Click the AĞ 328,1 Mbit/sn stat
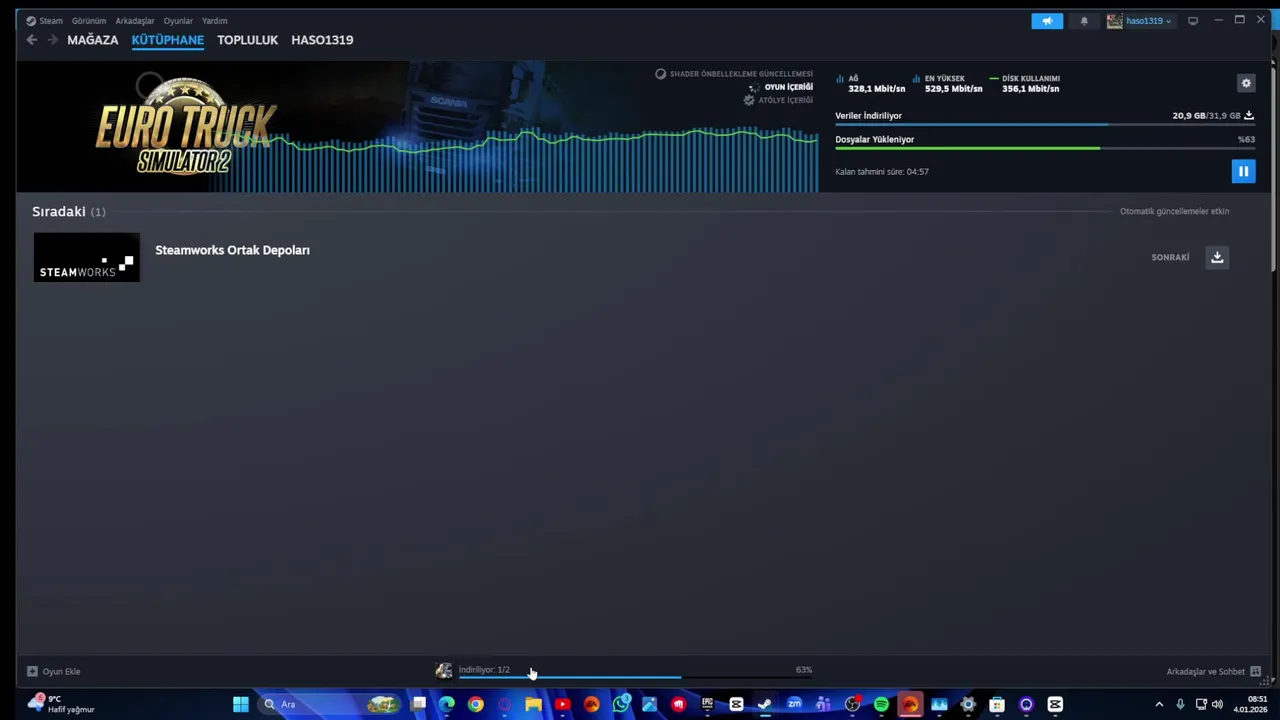1280x720 pixels. click(x=870, y=84)
